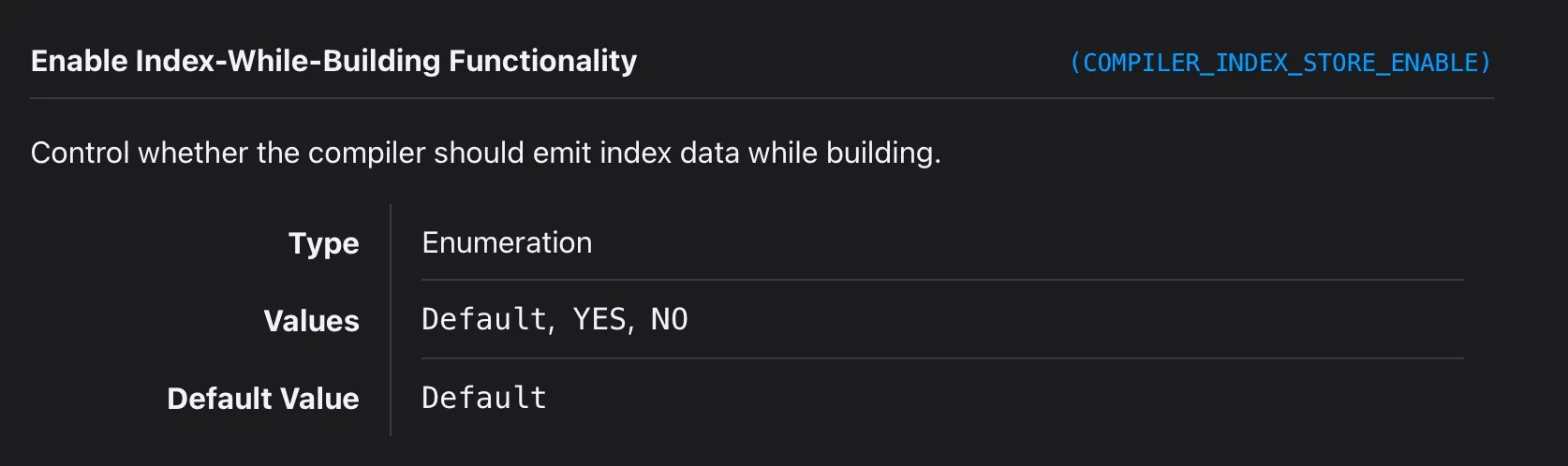Click the Default entry beside Default Value
Viewport: 1568px width, 466px height.
[483, 398]
